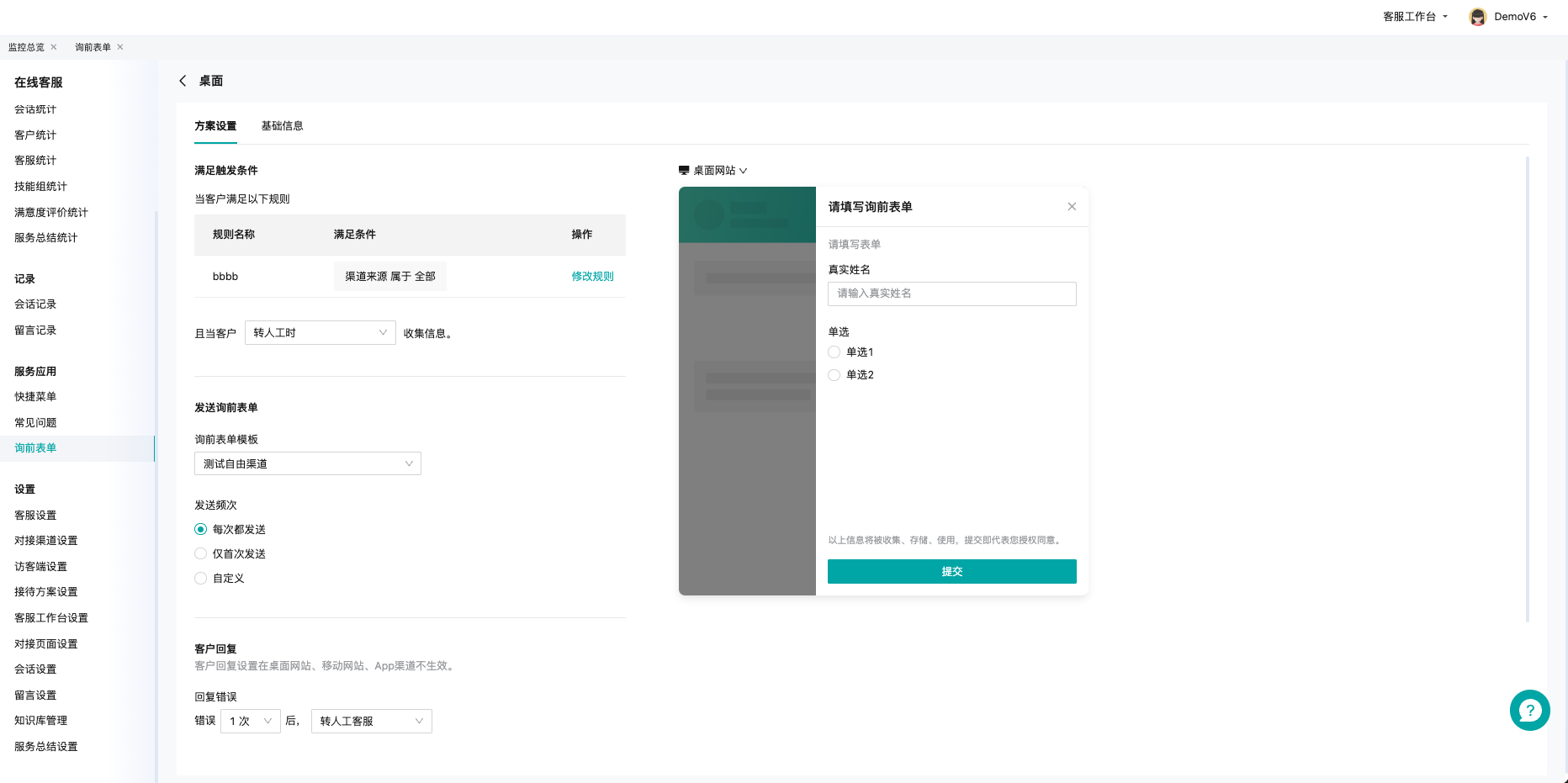This screenshot has width=1568, height=783.
Task: Open 技能组统计 in the sidebar
Action: 40,187
